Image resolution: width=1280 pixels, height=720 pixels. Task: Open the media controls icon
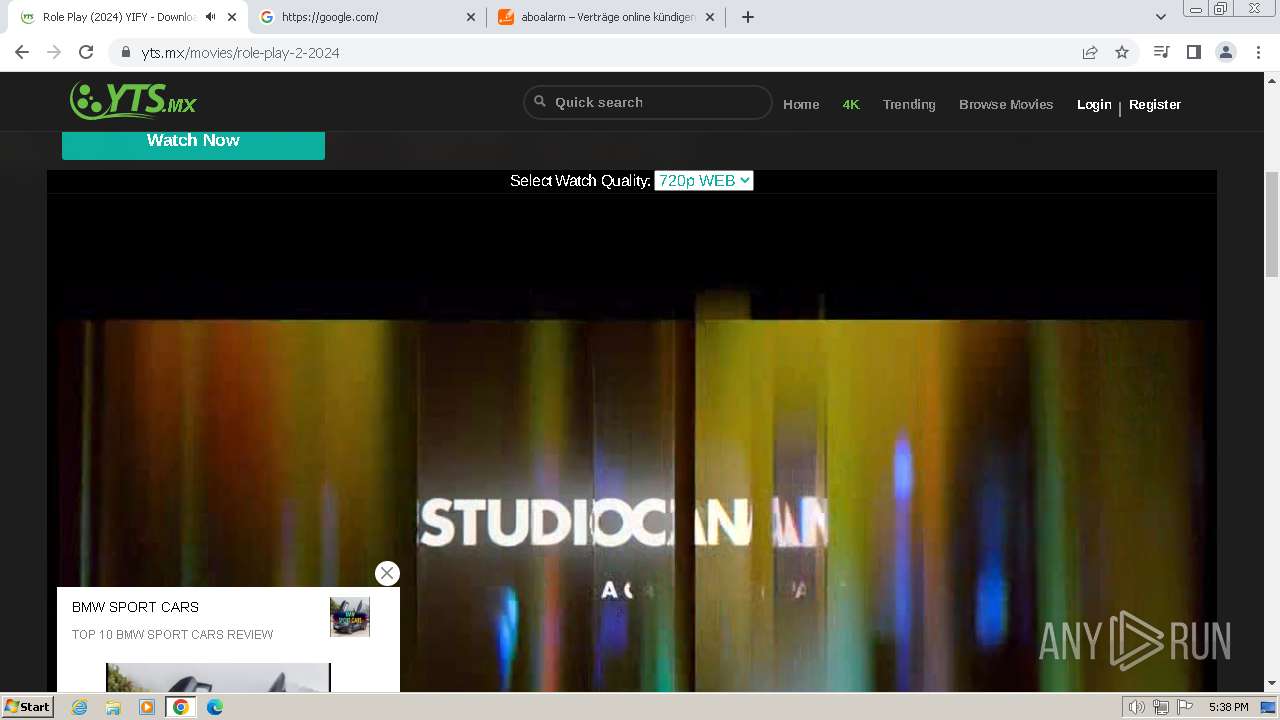click(x=1161, y=52)
